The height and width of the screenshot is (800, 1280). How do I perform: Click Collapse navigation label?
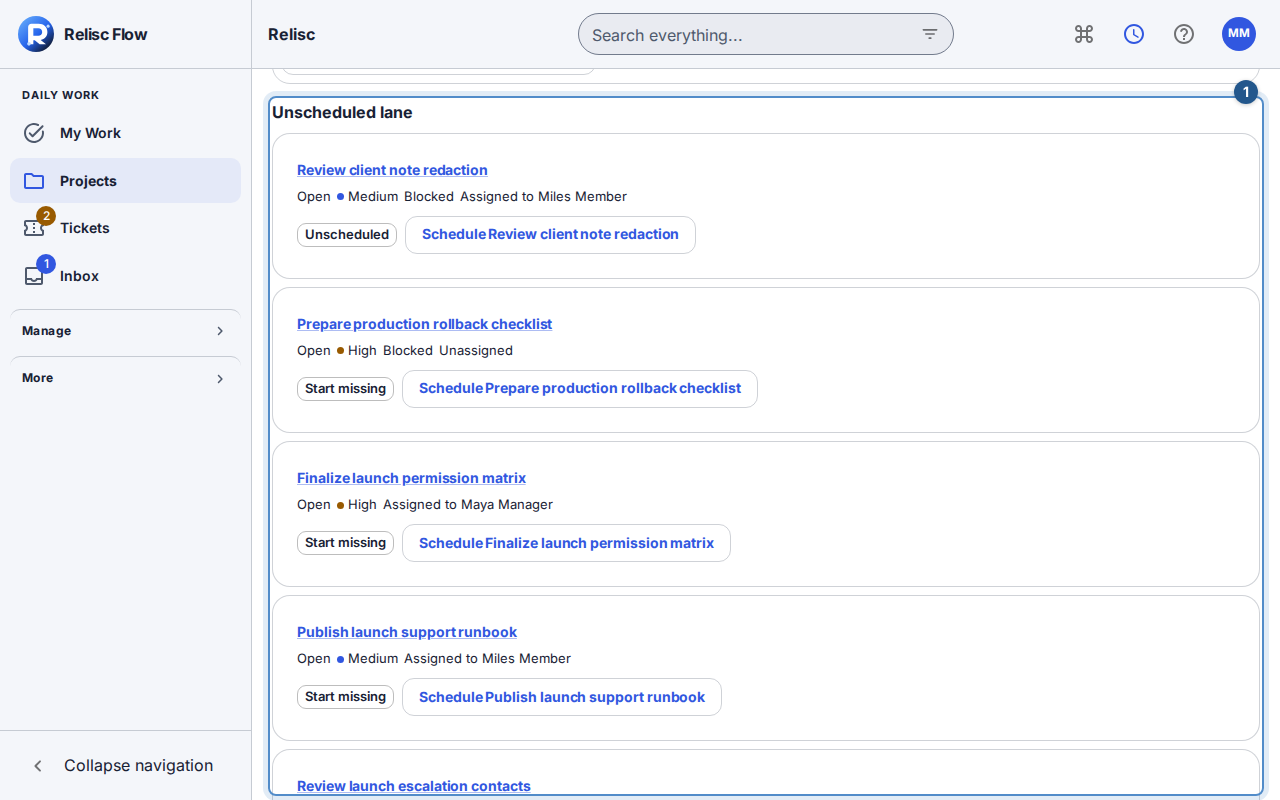[x=138, y=766]
